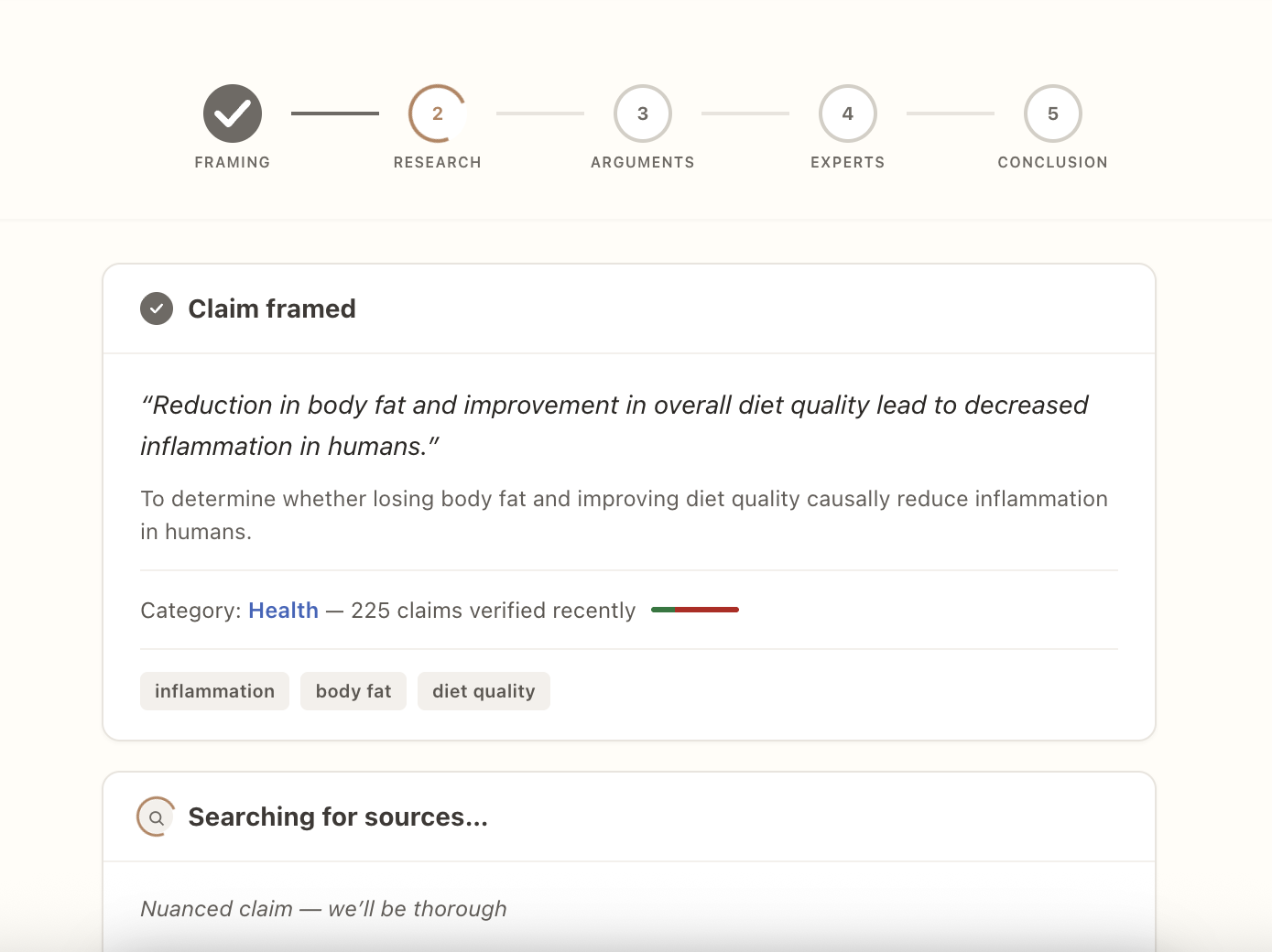Select the Research step circle icon
Screen dimensions: 1272x952
click(x=437, y=114)
